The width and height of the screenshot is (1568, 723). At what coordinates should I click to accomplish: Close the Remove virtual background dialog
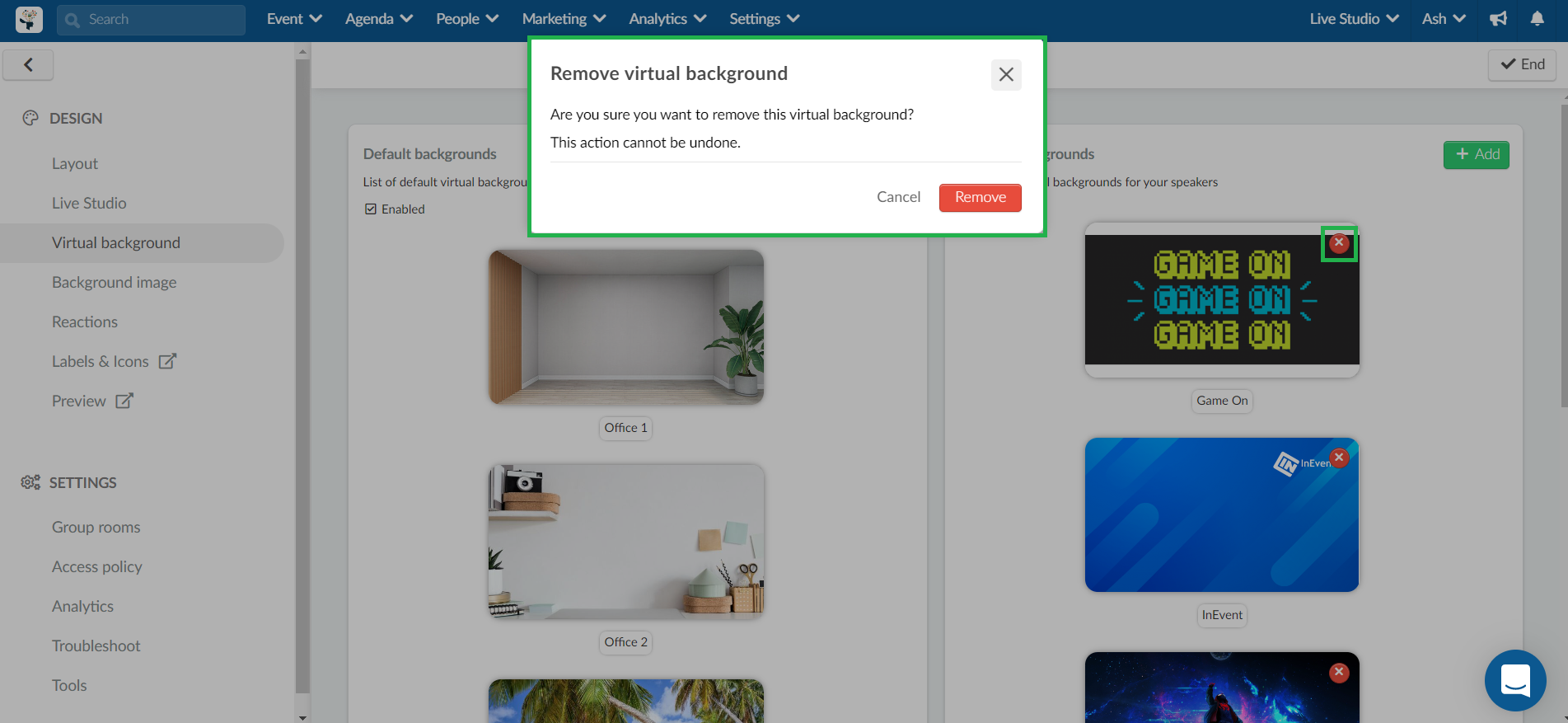click(1006, 74)
